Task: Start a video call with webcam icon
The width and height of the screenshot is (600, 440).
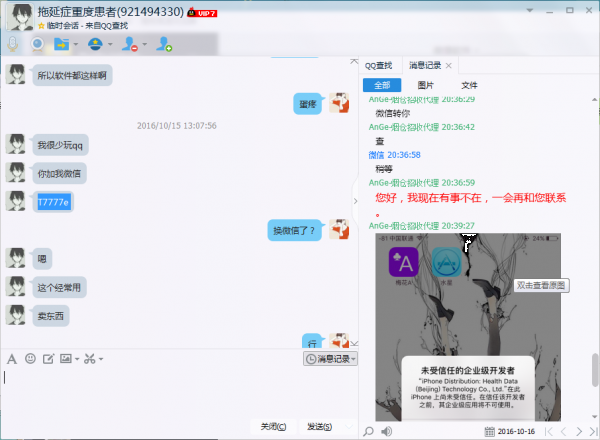Action: (37, 44)
